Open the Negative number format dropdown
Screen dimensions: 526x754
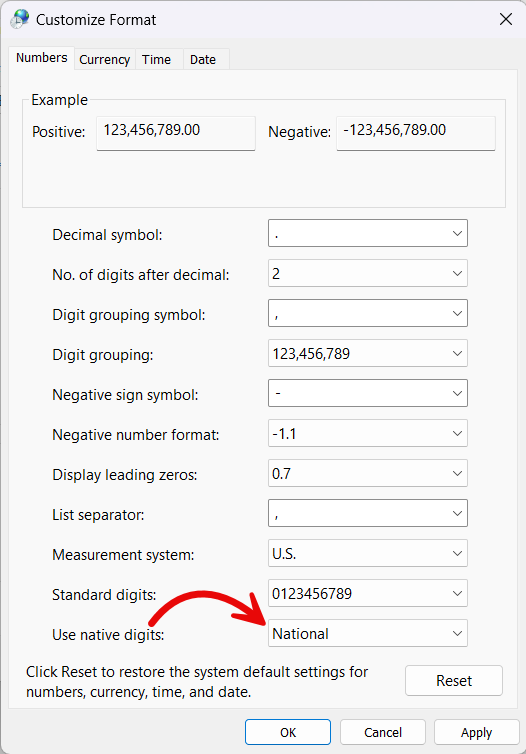(368, 433)
